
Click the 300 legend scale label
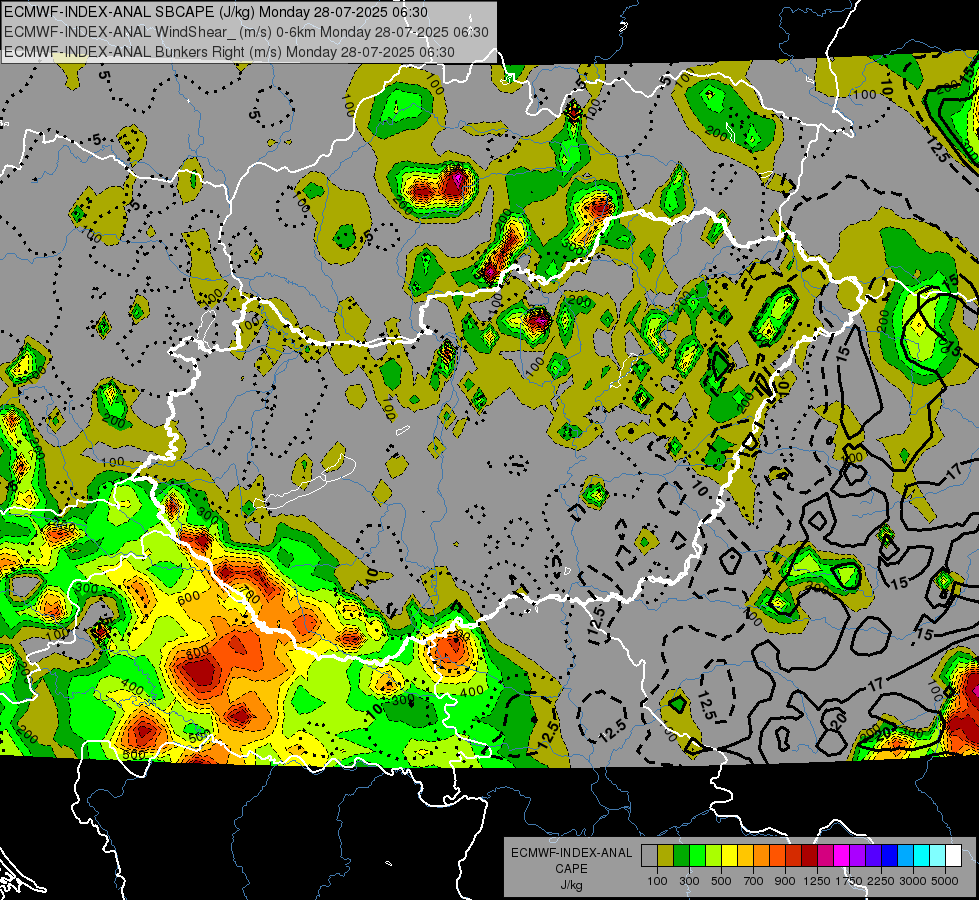tap(689, 881)
